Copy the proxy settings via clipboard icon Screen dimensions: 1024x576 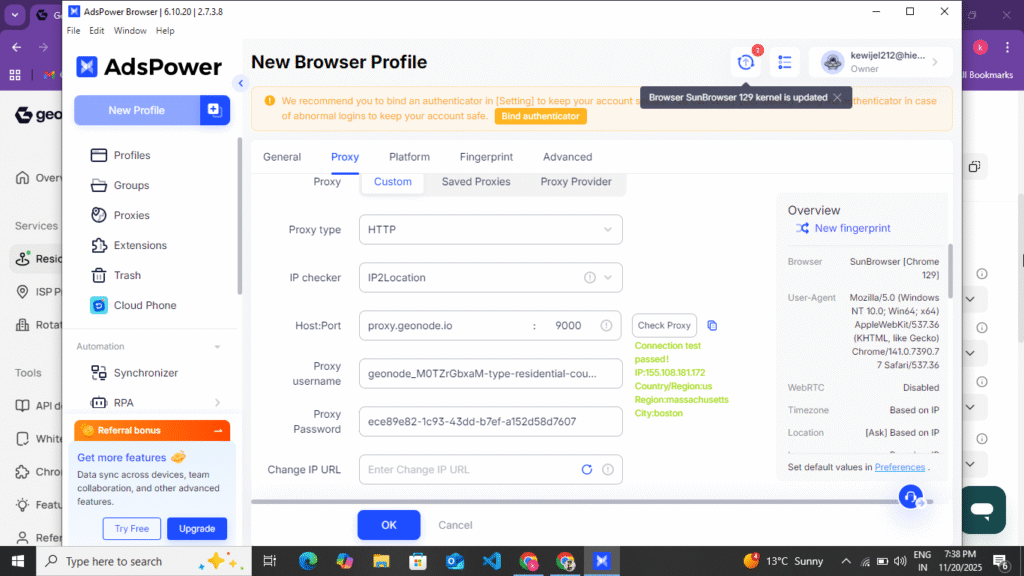pos(712,325)
